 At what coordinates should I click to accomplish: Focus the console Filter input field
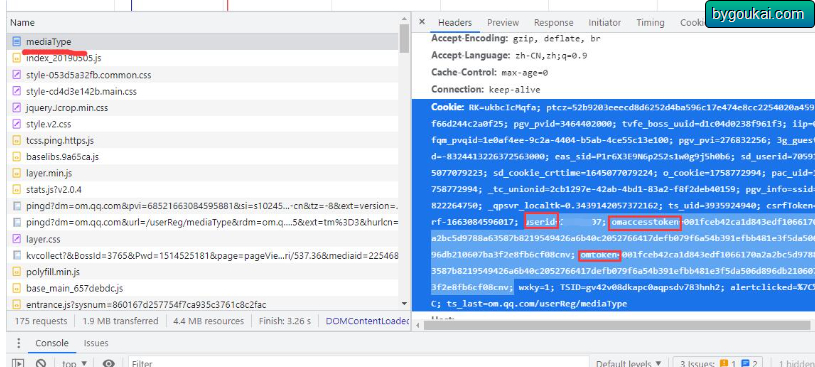(x=359, y=363)
